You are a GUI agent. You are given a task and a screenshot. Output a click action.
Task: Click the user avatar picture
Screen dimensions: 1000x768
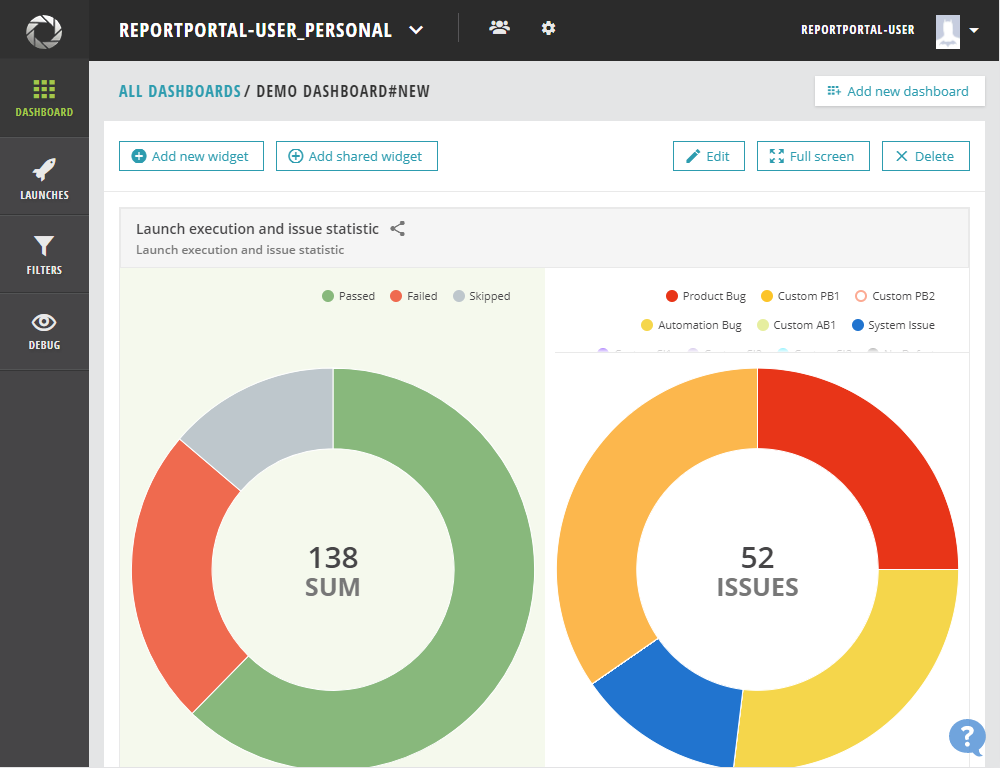point(948,31)
